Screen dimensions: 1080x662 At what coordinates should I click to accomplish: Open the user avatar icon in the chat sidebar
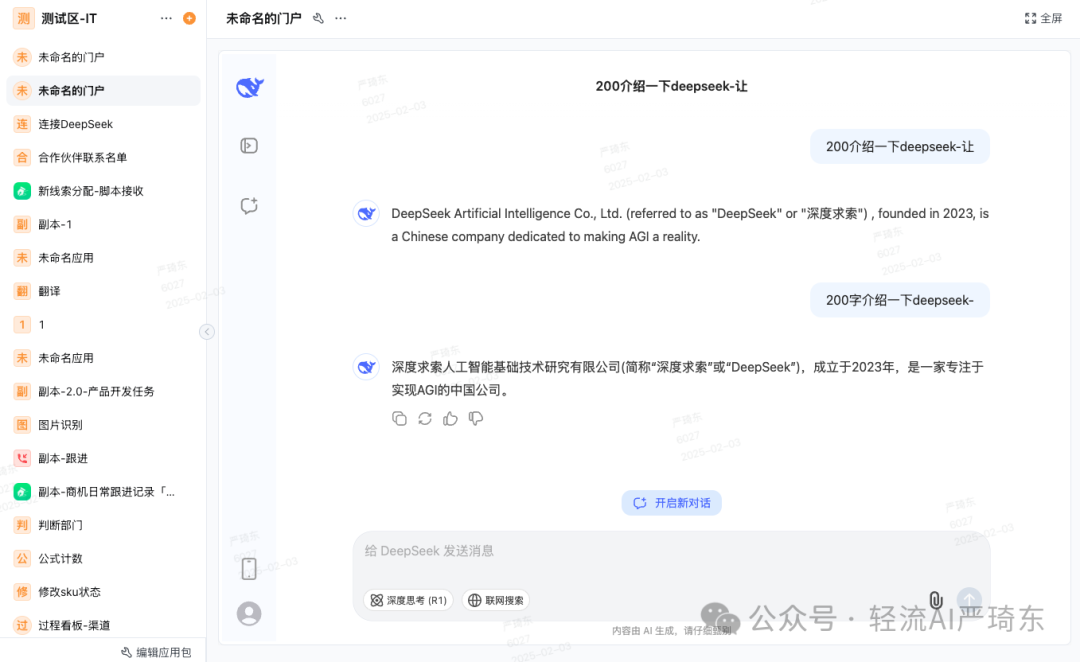click(249, 613)
